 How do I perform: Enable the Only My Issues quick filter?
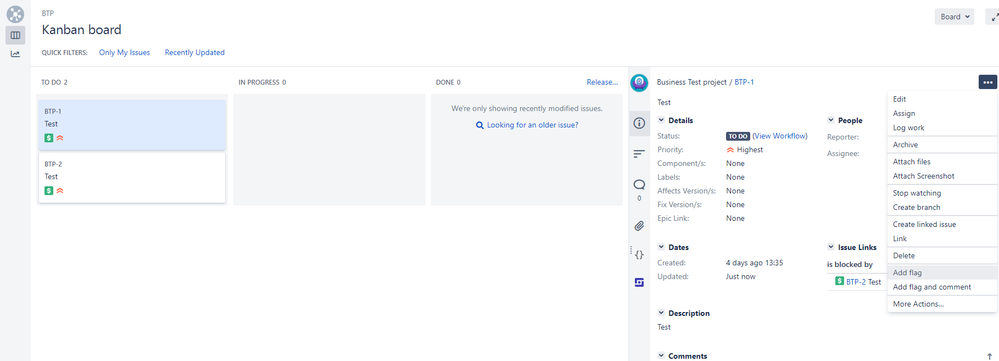coord(124,53)
